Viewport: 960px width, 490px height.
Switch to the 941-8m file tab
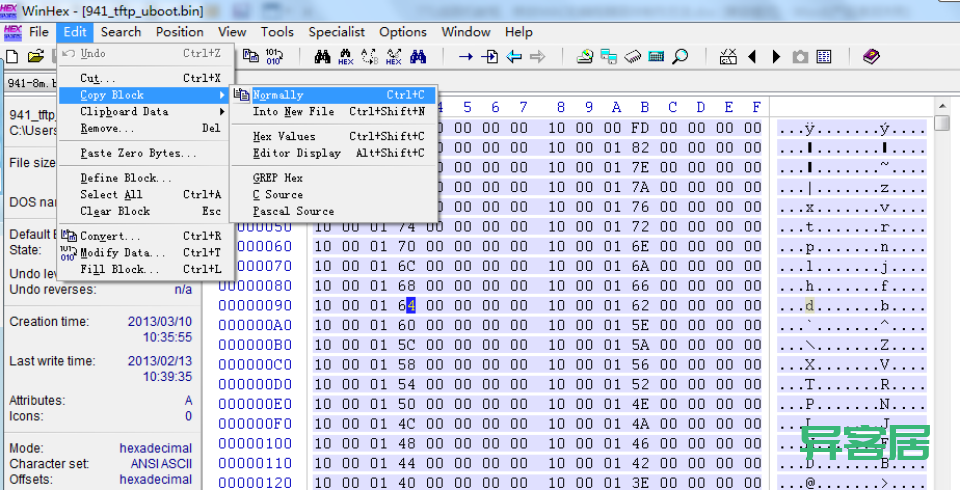[x=31, y=83]
